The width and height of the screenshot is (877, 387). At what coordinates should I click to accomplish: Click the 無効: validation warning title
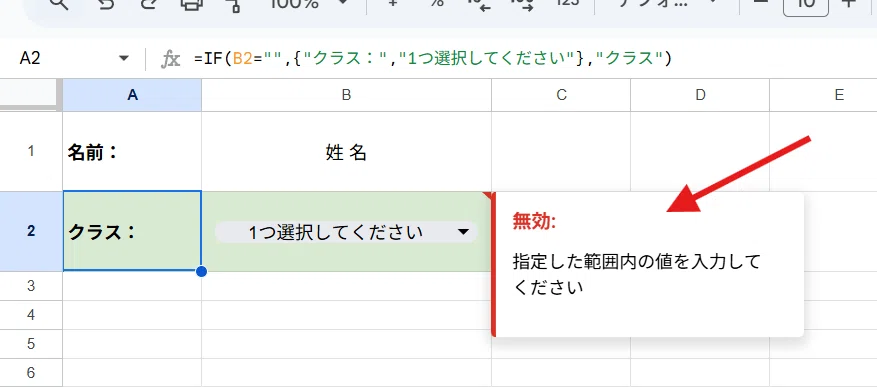tap(534, 222)
